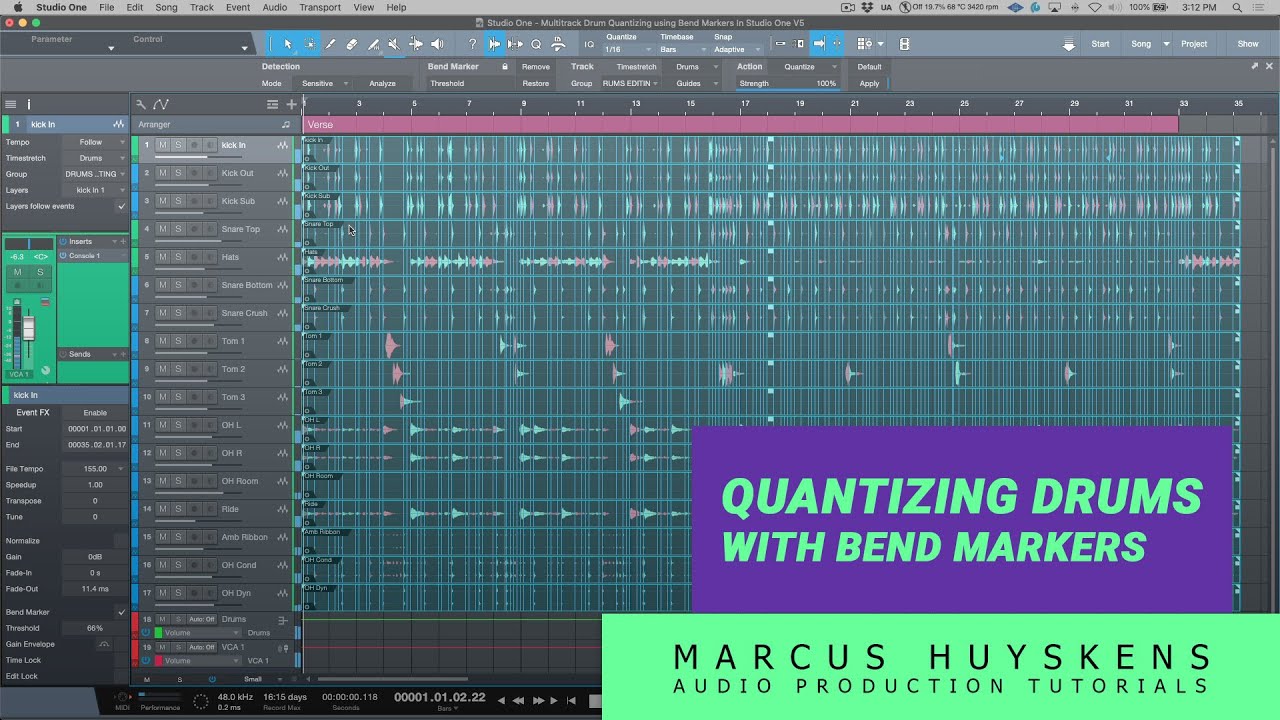Click the File Tempo 155.00 field
Screen dimensions: 1280x720
[95, 468]
